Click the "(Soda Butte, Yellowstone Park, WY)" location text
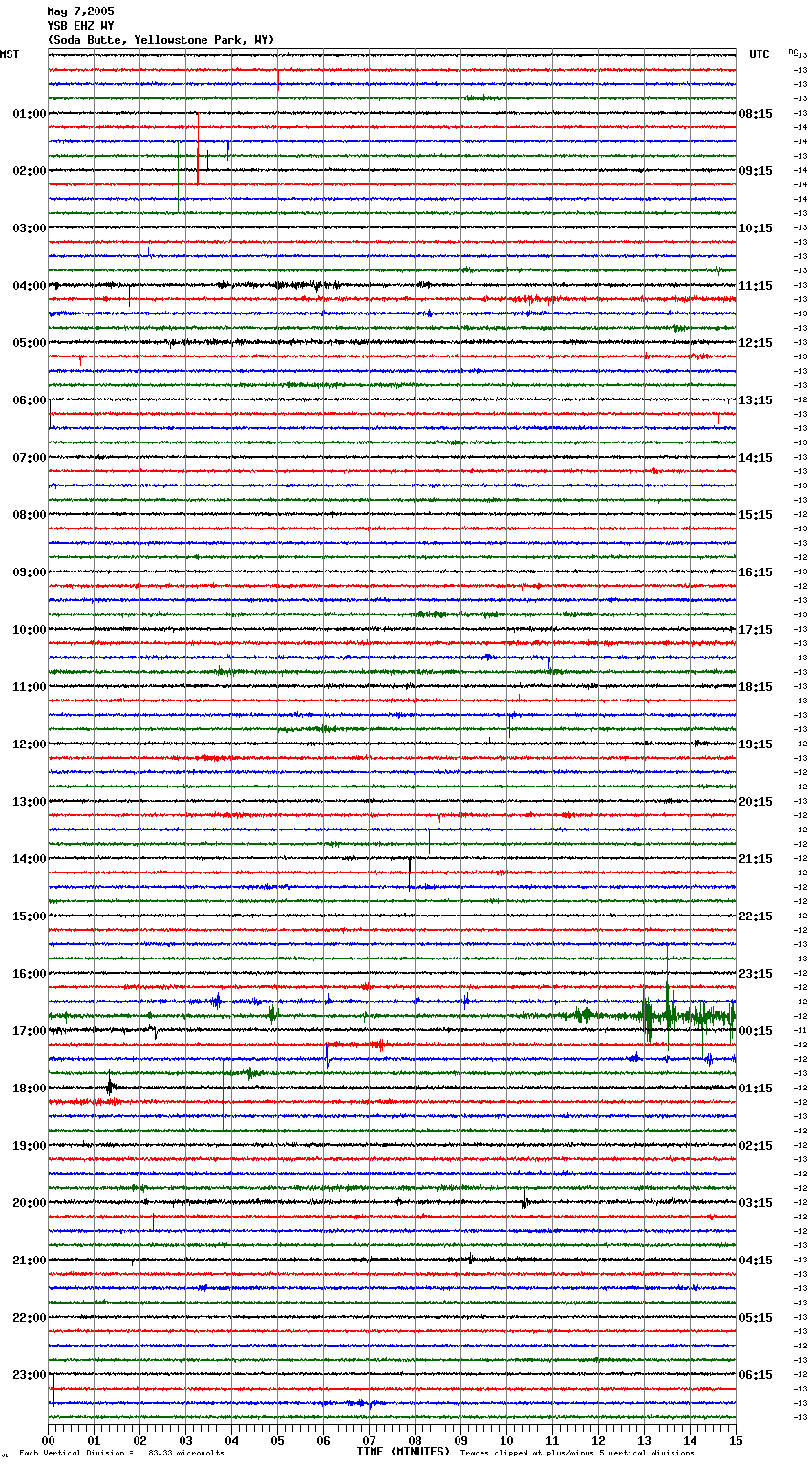Image resolution: width=812 pixels, height=1466 pixels. pyautogui.click(x=160, y=40)
